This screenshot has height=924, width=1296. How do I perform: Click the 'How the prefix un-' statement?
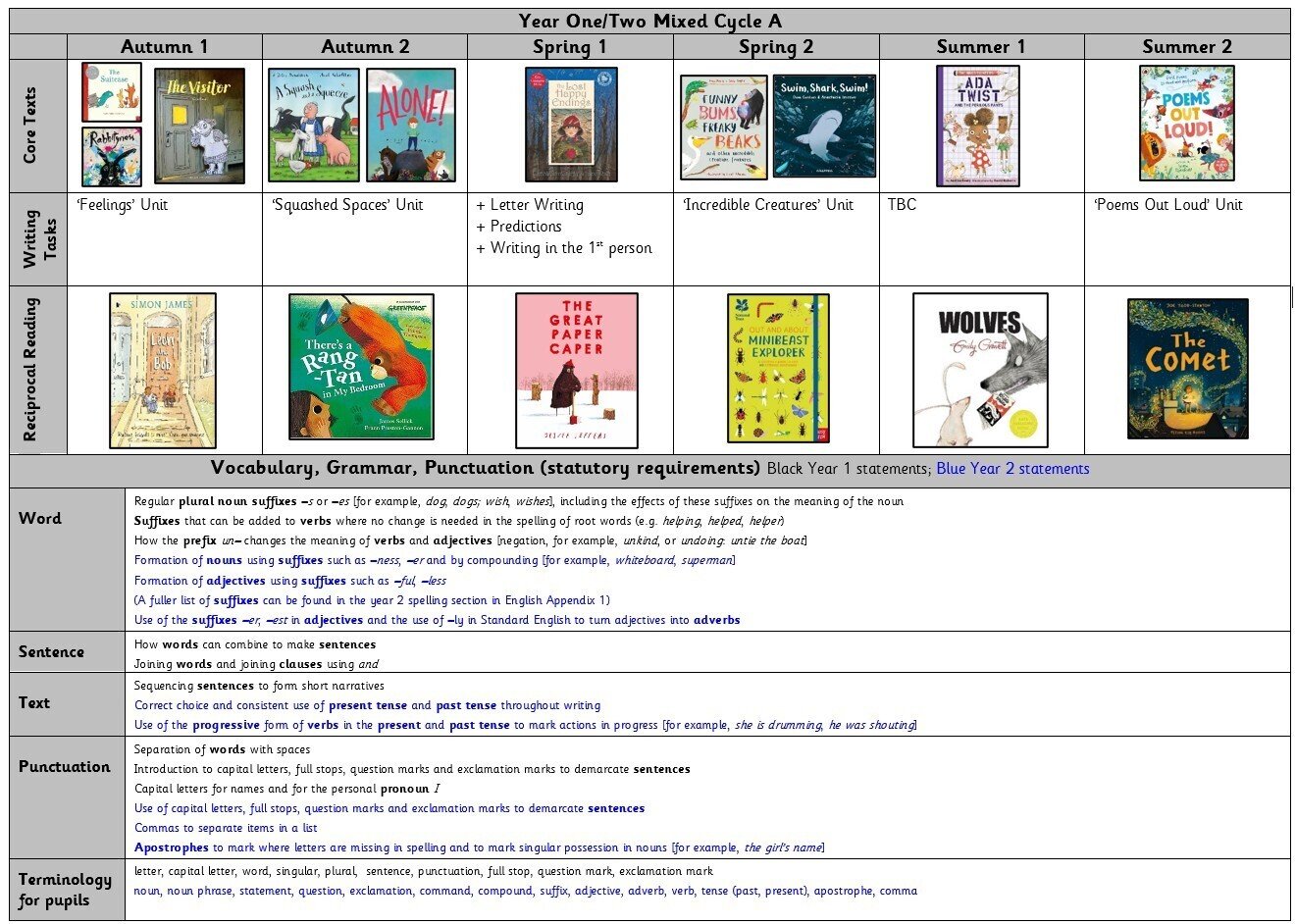point(471,540)
